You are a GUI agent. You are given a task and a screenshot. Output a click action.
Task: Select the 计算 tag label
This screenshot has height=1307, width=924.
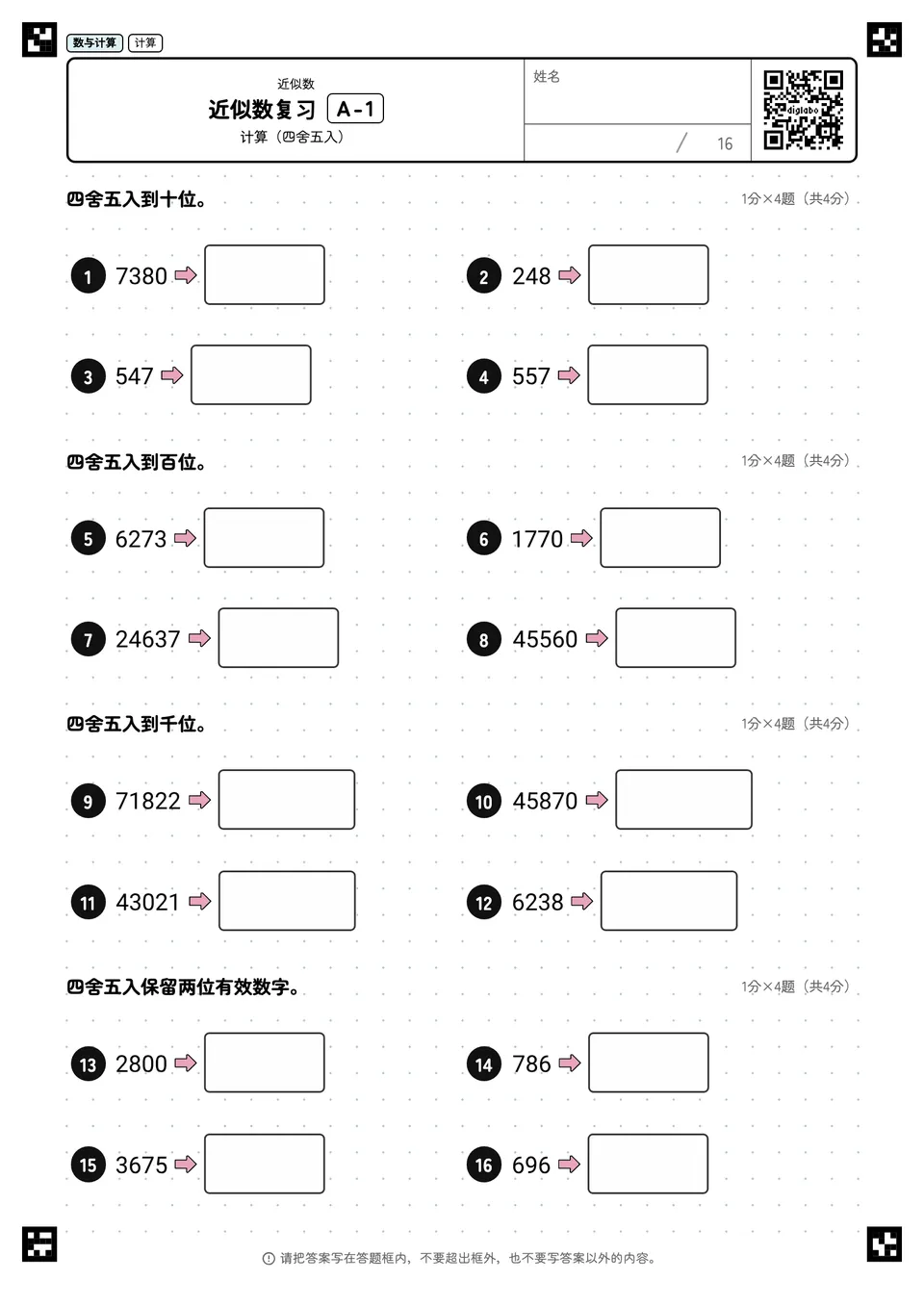(145, 42)
